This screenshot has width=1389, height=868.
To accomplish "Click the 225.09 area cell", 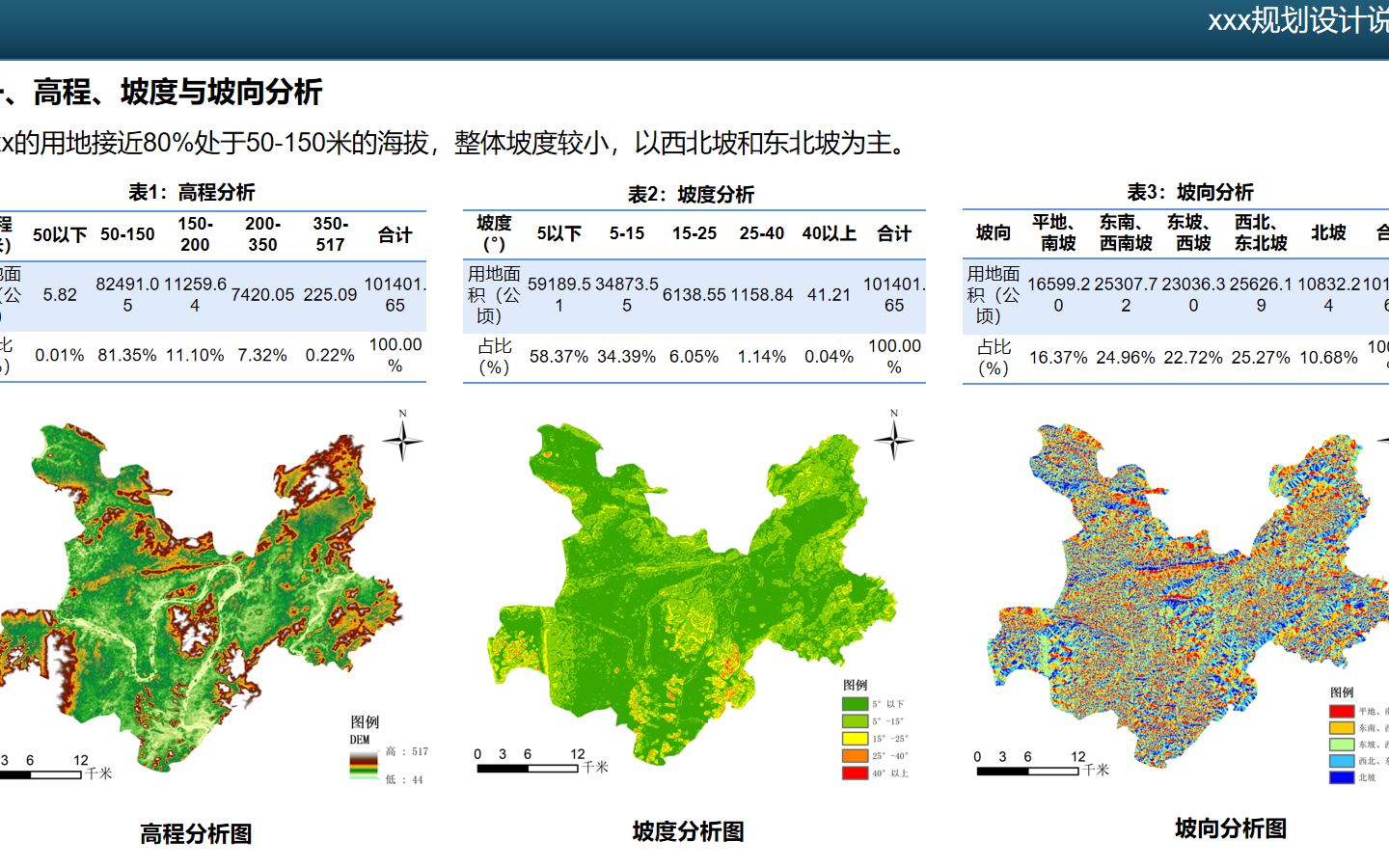I will (x=330, y=295).
